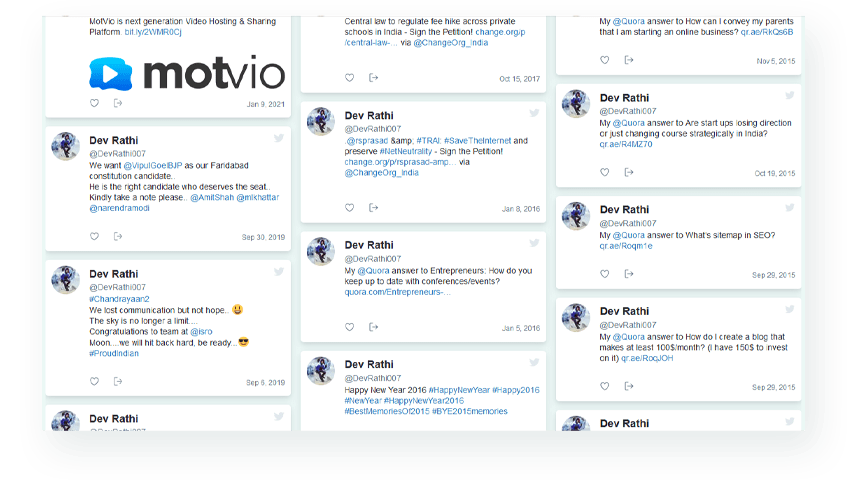Open the @AmitShah mention
This screenshot has width=847, height=480.
[x=212, y=197]
